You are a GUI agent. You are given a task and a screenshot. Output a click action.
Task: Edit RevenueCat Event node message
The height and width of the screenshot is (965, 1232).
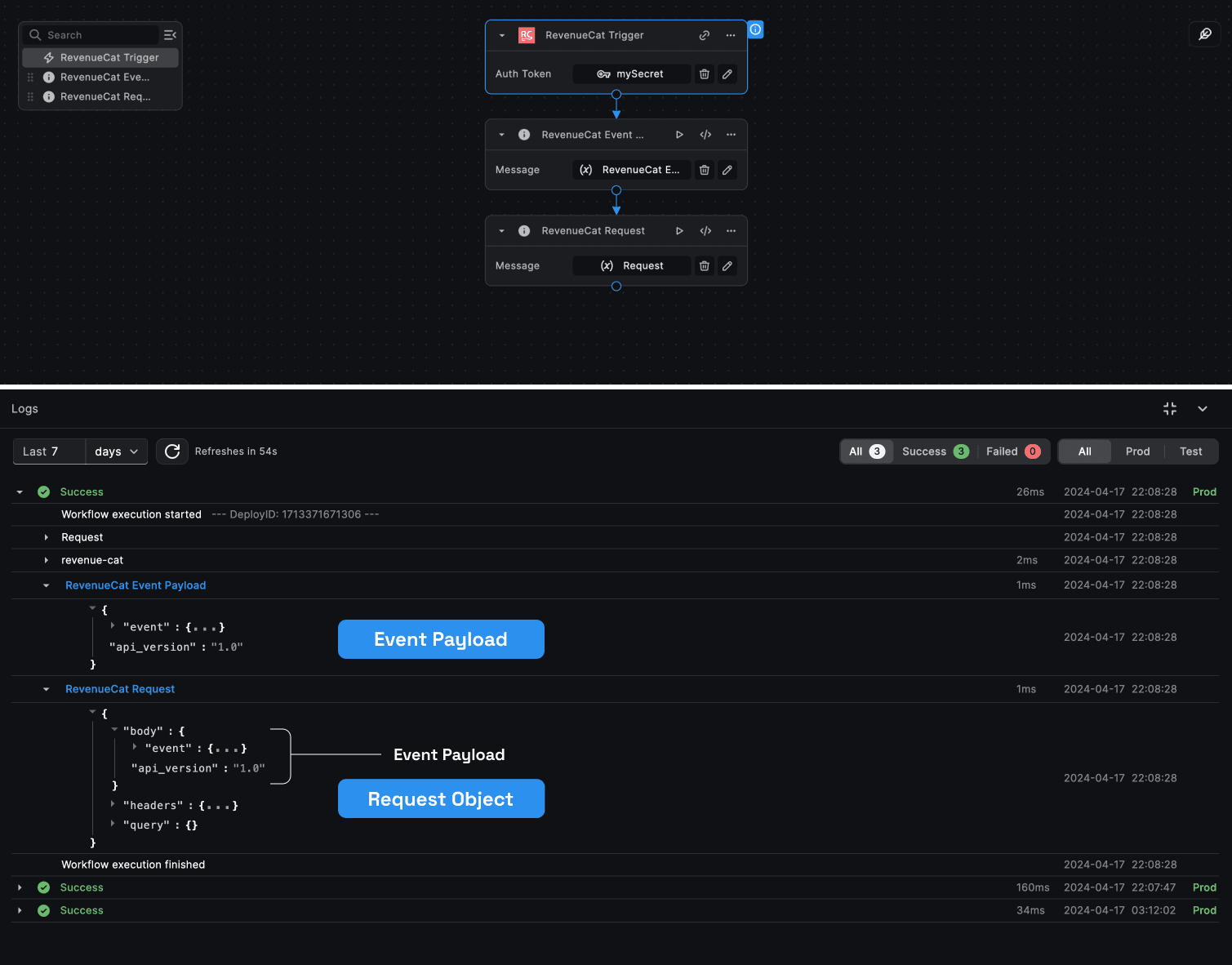point(727,170)
